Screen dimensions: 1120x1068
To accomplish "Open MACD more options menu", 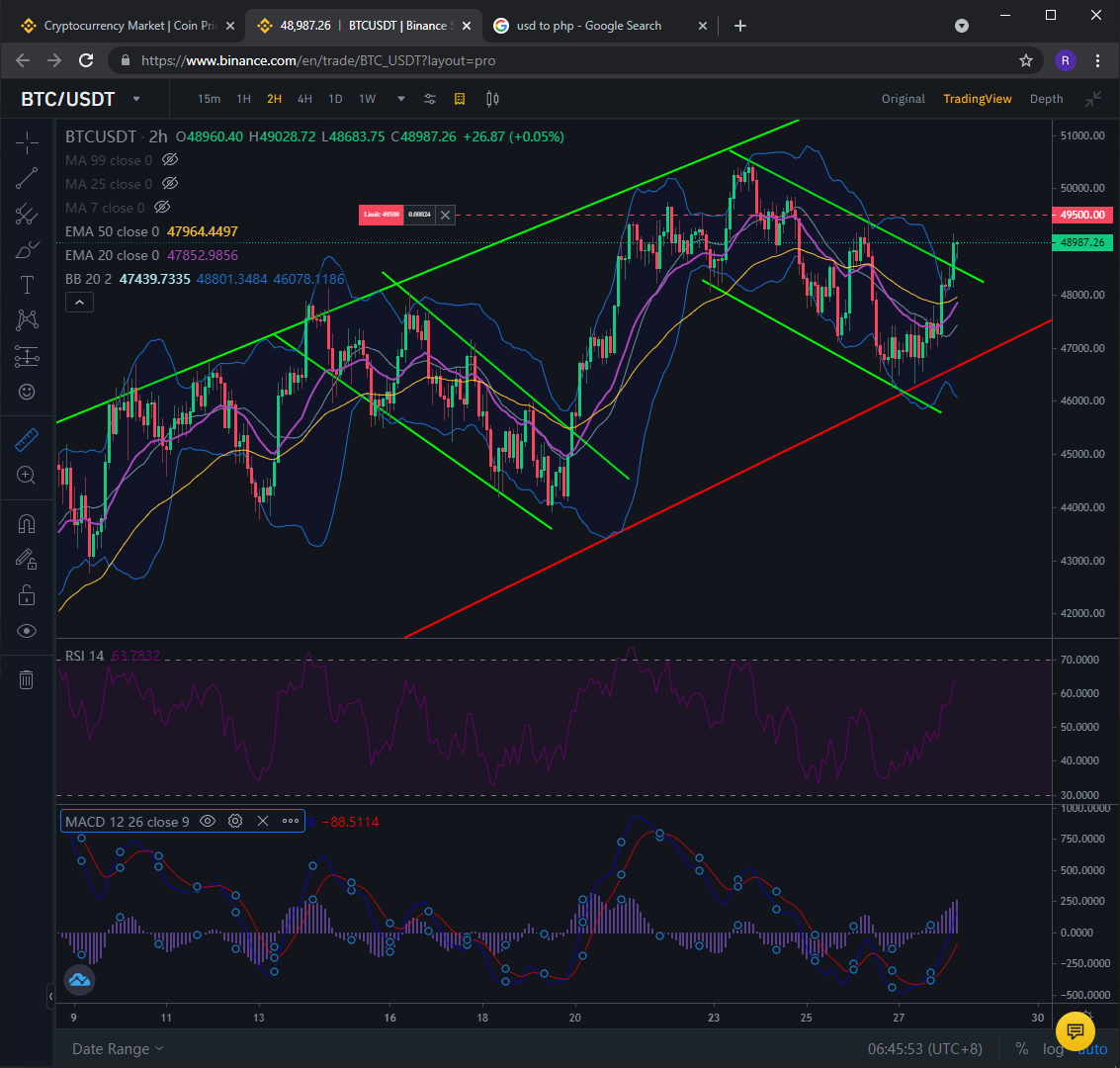I will pyautogui.click(x=291, y=821).
